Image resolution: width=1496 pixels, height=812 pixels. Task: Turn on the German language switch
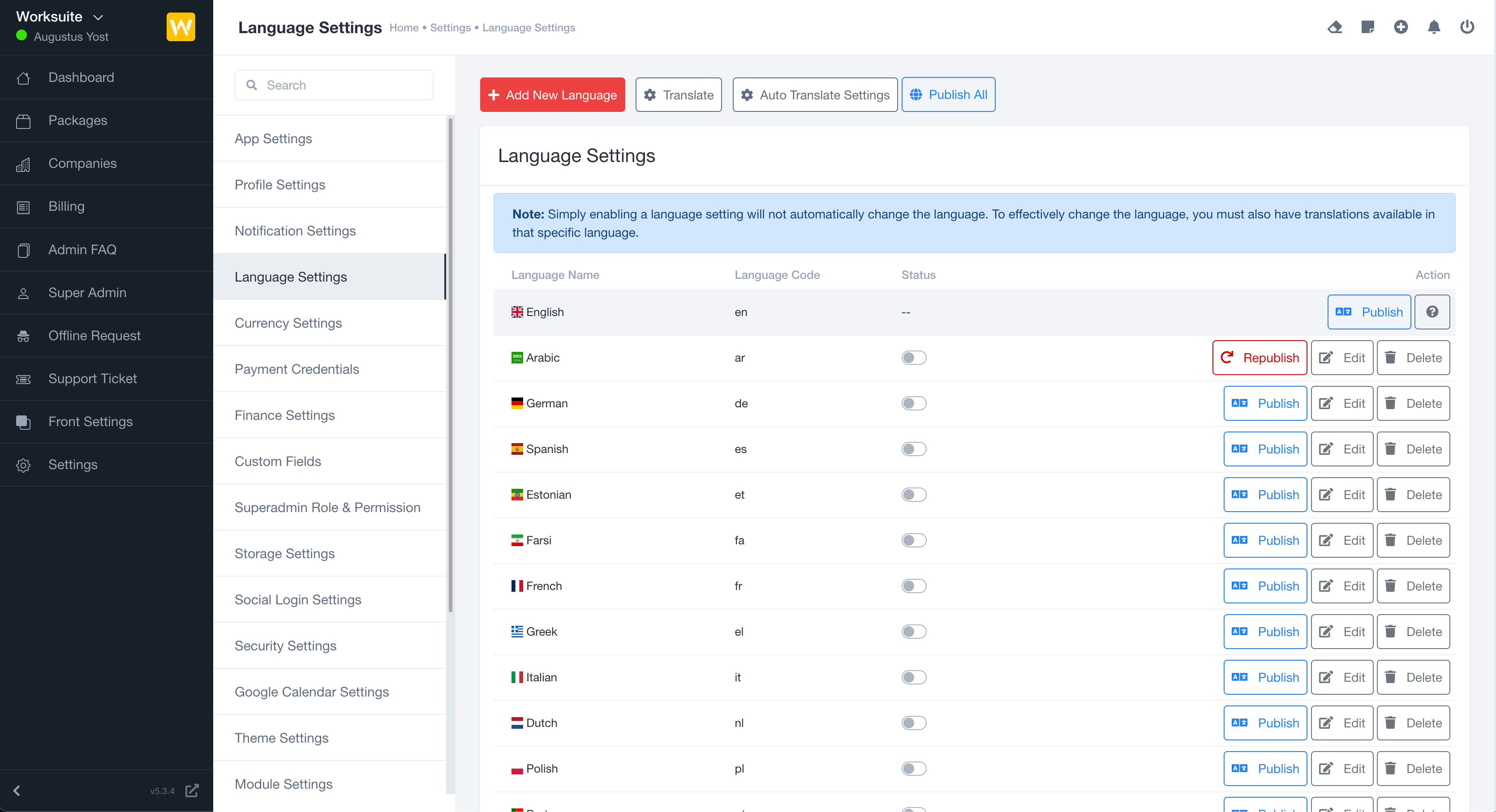[914, 403]
